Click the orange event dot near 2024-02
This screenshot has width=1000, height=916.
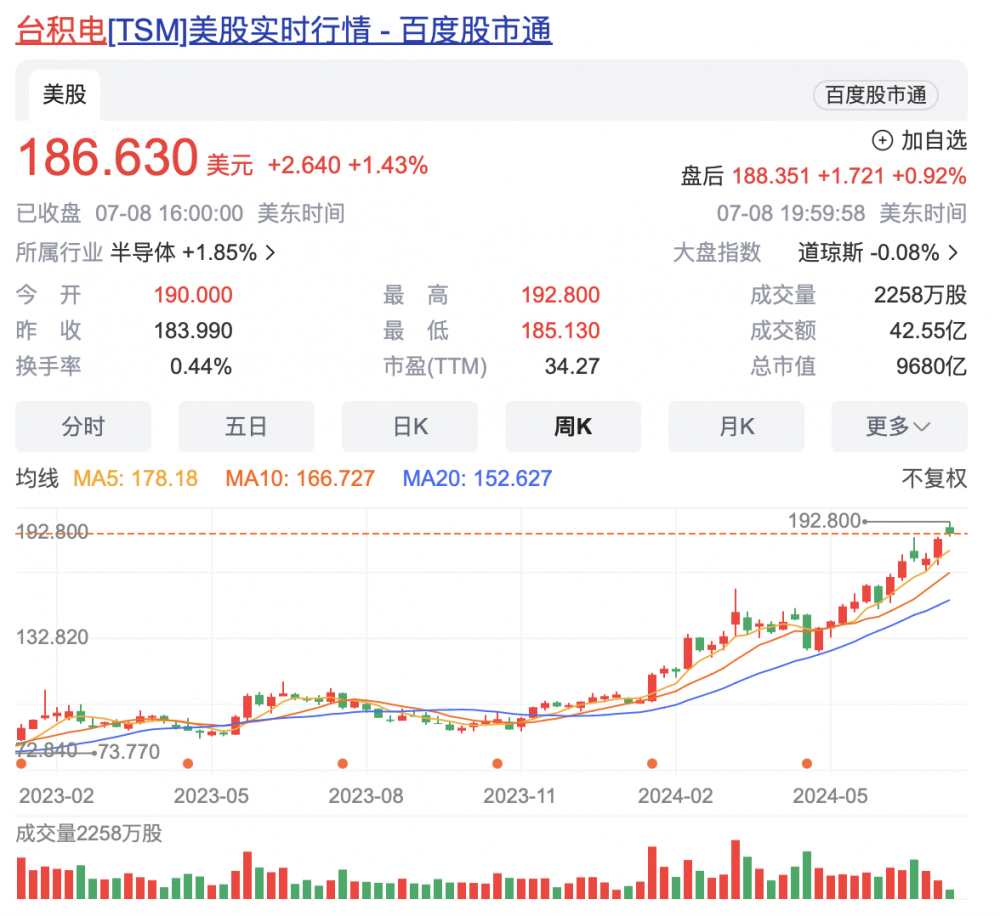coord(652,764)
